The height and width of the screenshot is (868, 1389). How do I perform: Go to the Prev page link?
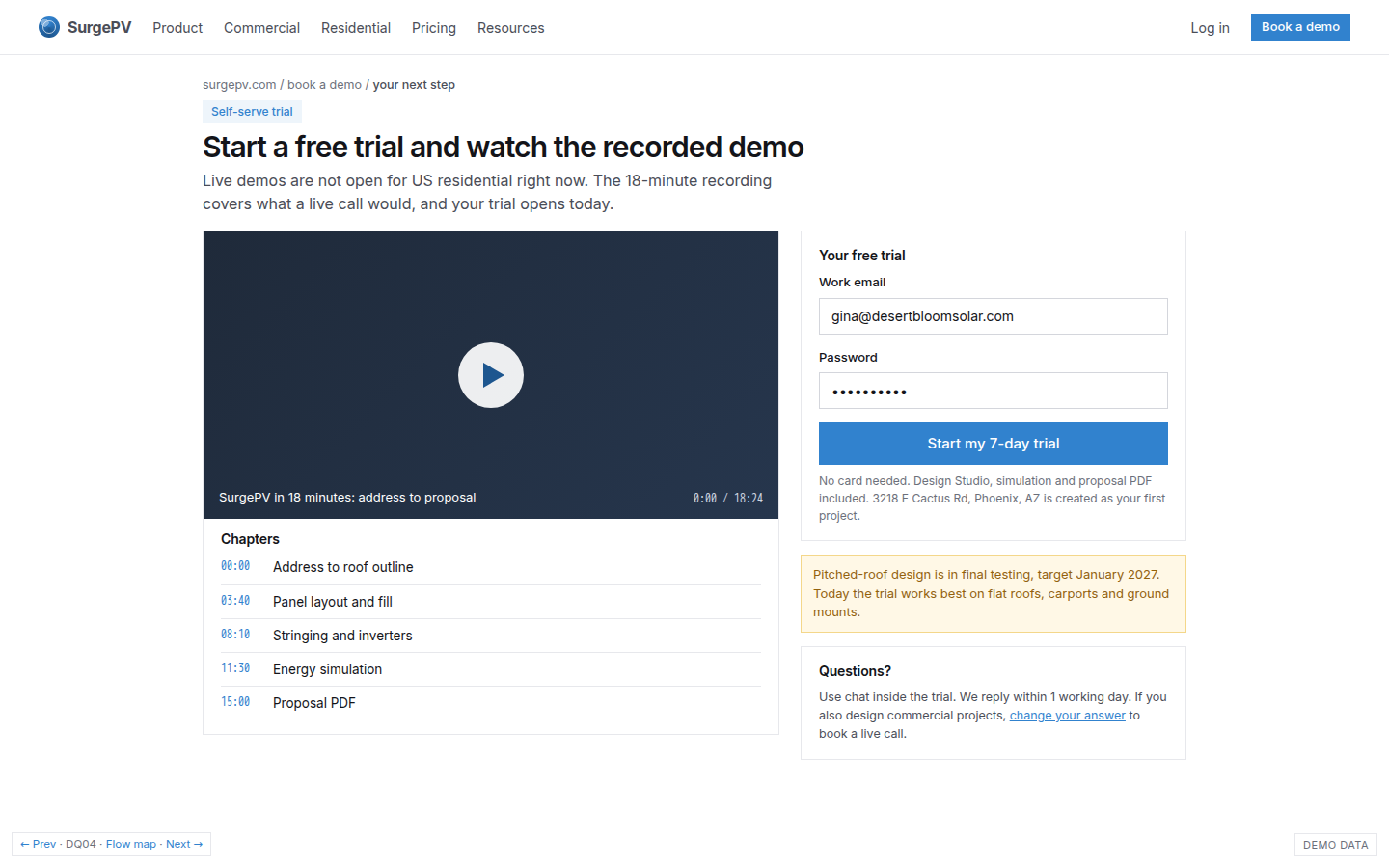point(39,844)
